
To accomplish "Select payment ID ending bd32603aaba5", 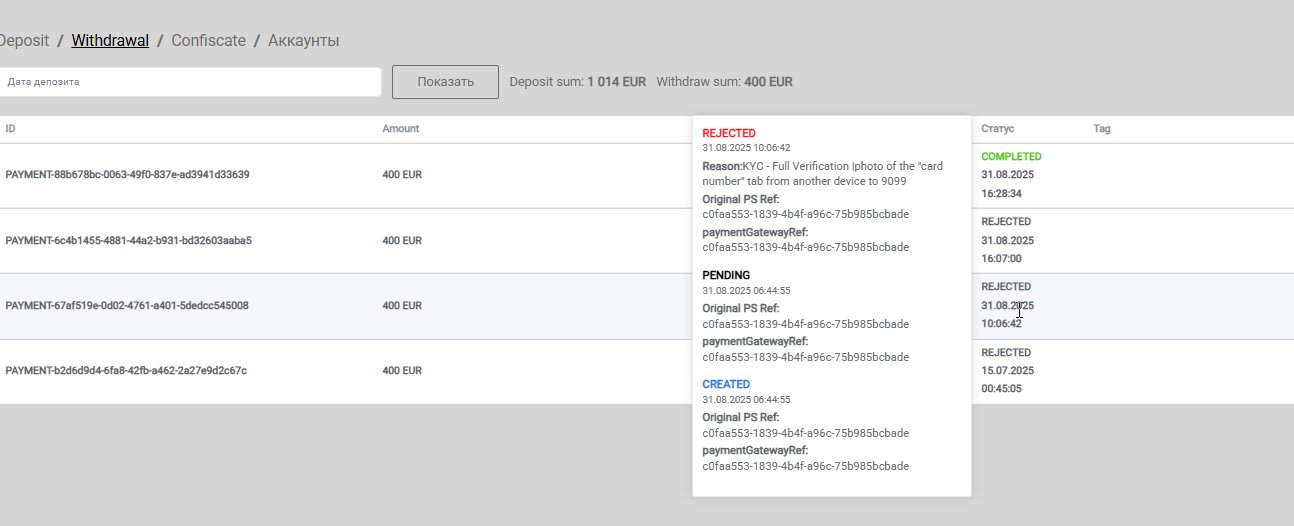I will point(128,241).
